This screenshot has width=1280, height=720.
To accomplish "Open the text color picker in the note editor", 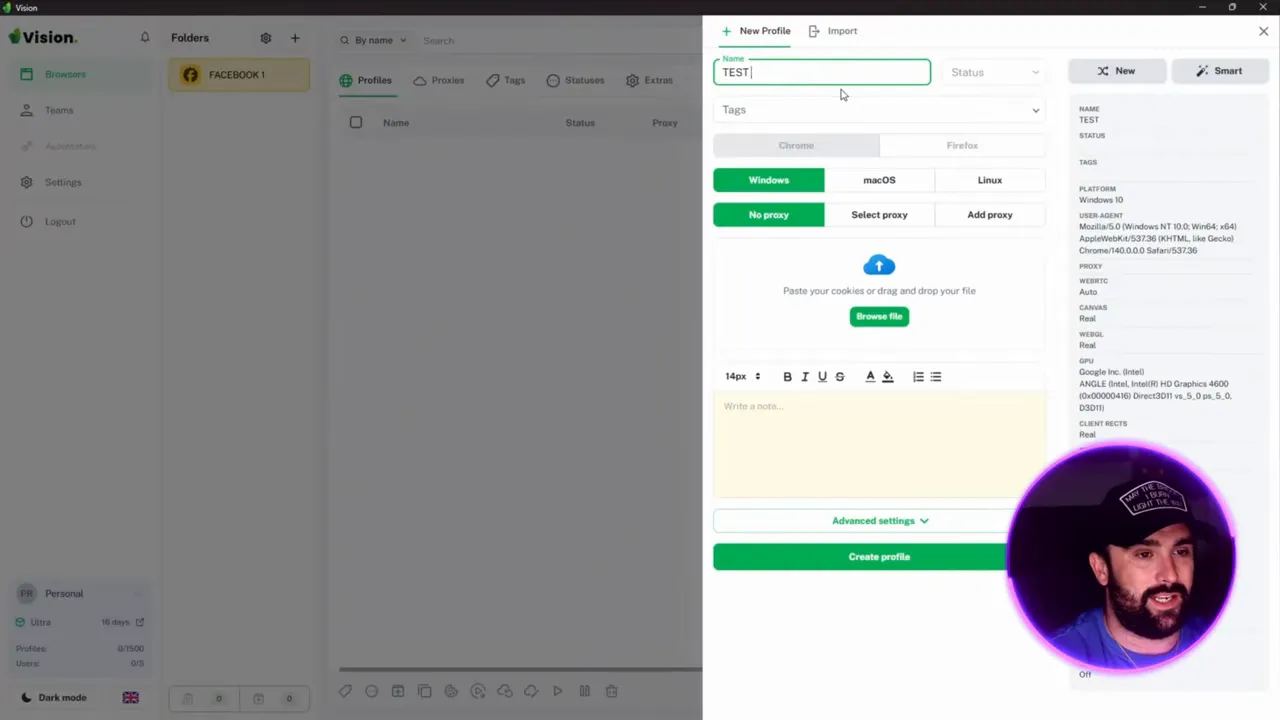I will point(869,376).
